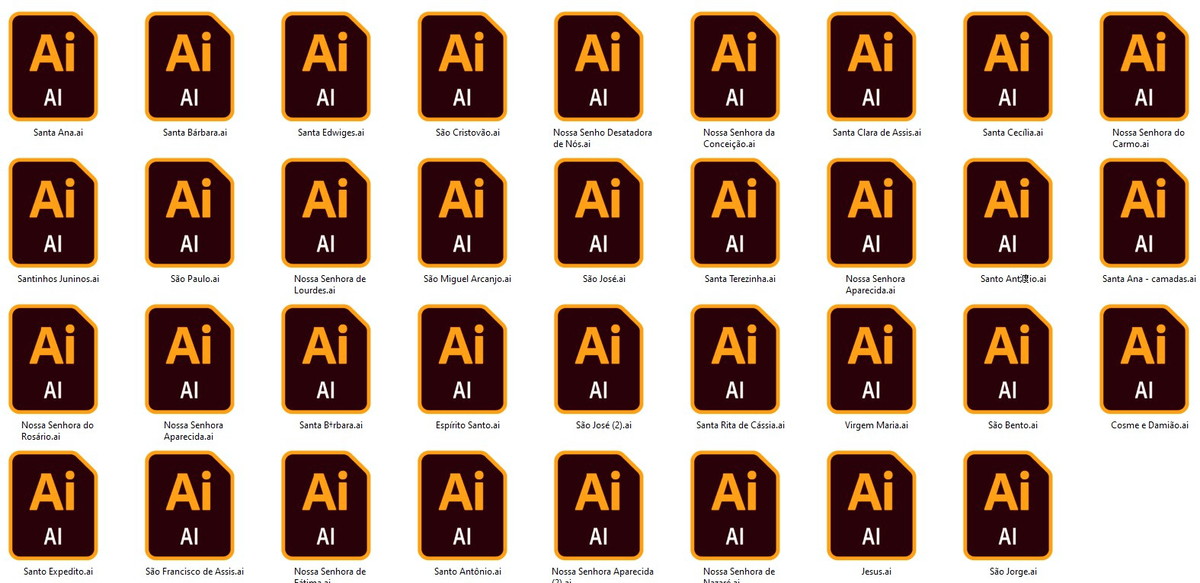Click the Cosme e Damião.ai icon
Image resolution: width=1200 pixels, height=583 pixels.
click(x=1144, y=359)
